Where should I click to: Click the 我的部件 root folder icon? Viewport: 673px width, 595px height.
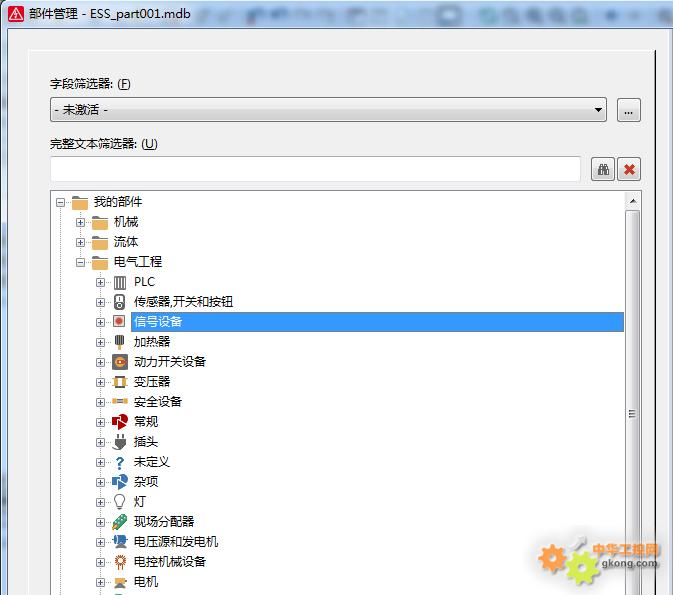pyautogui.click(x=80, y=202)
